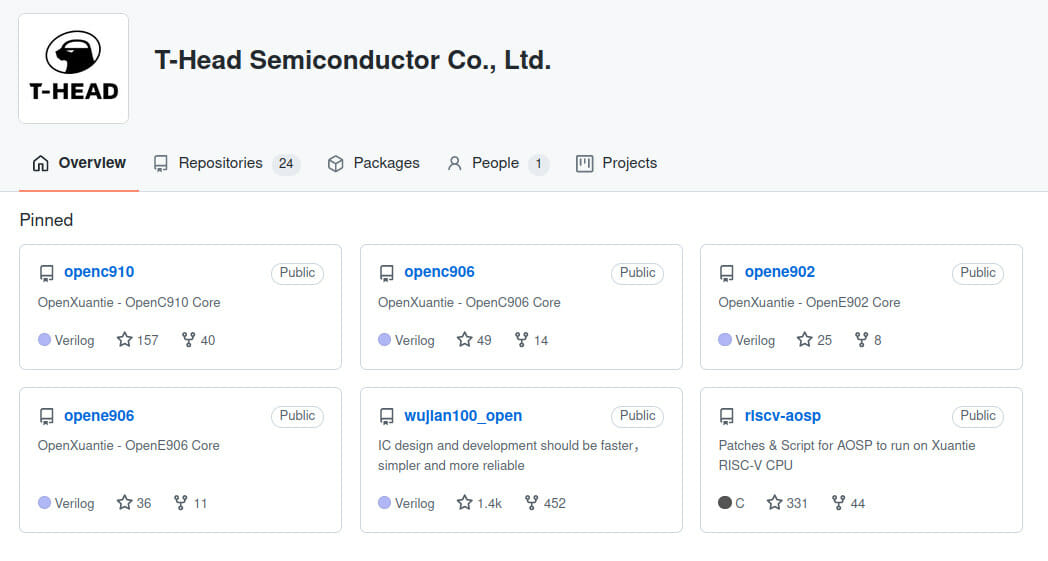1048x561 pixels.
Task: Go to the Projects tab
Action: (x=616, y=163)
